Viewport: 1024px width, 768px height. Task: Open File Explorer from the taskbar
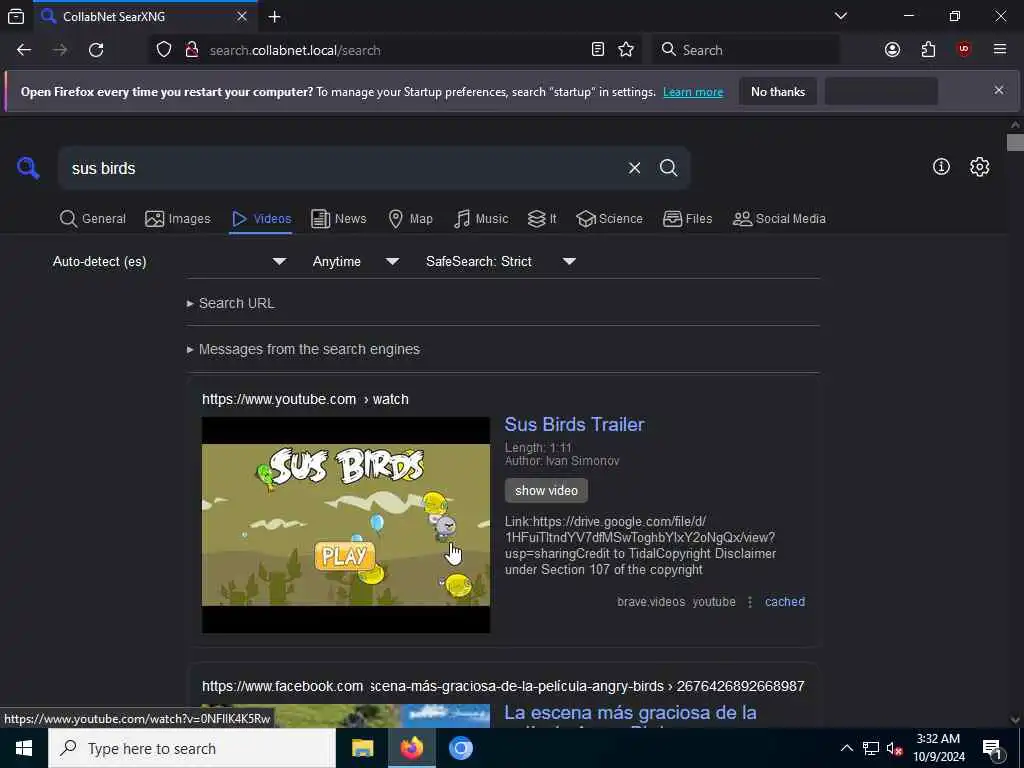362,748
